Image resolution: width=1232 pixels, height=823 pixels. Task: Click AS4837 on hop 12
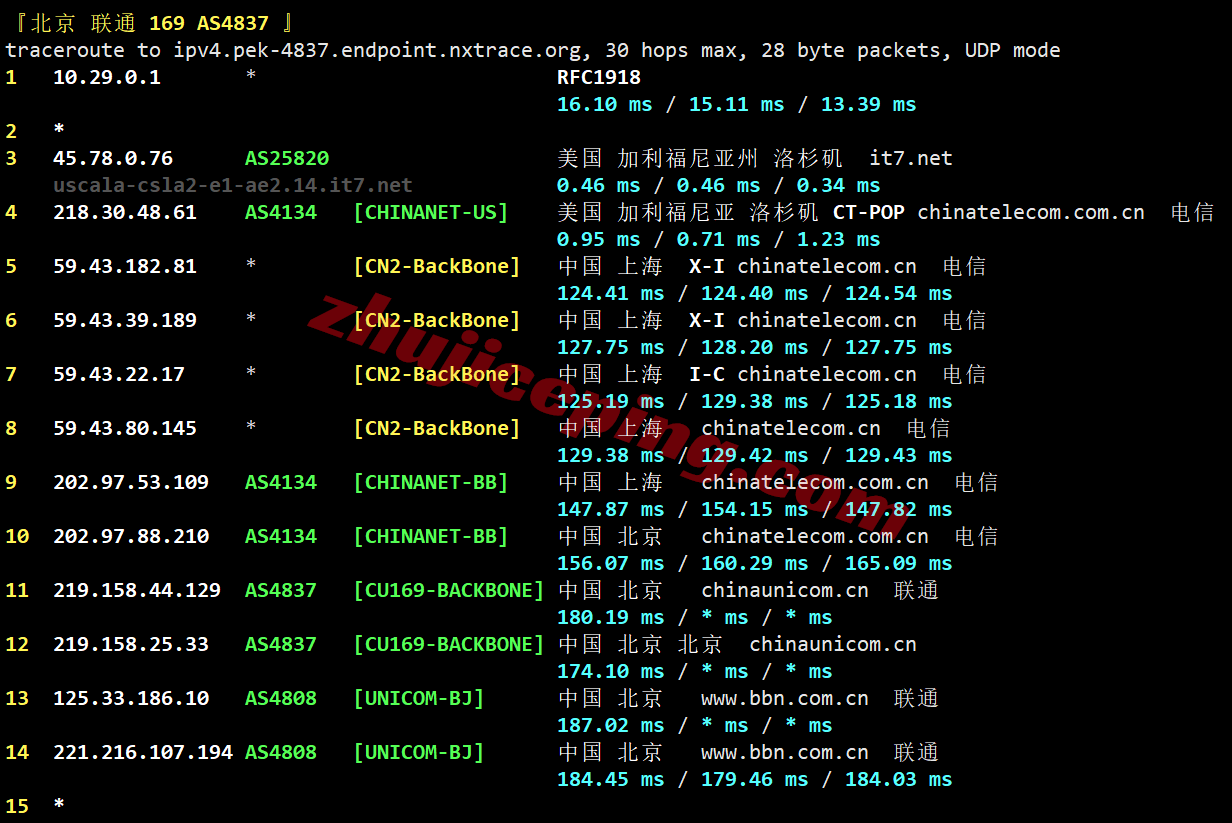pos(281,644)
